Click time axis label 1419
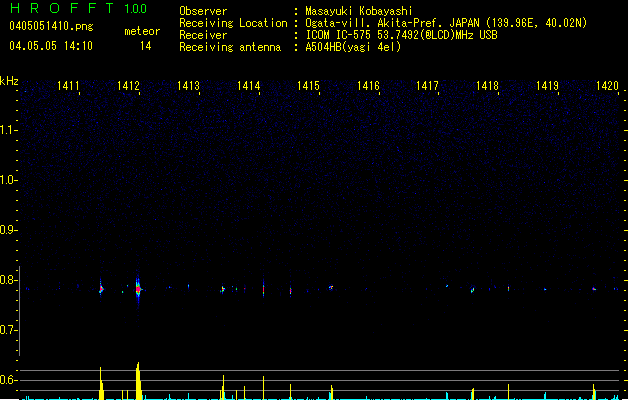 pyautogui.click(x=548, y=86)
